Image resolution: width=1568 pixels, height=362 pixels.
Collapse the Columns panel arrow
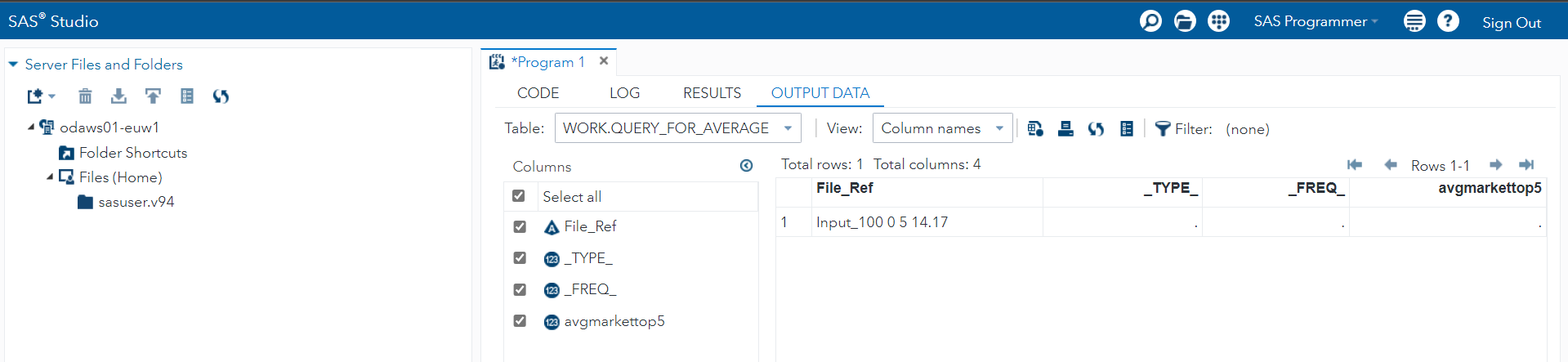coord(746,166)
